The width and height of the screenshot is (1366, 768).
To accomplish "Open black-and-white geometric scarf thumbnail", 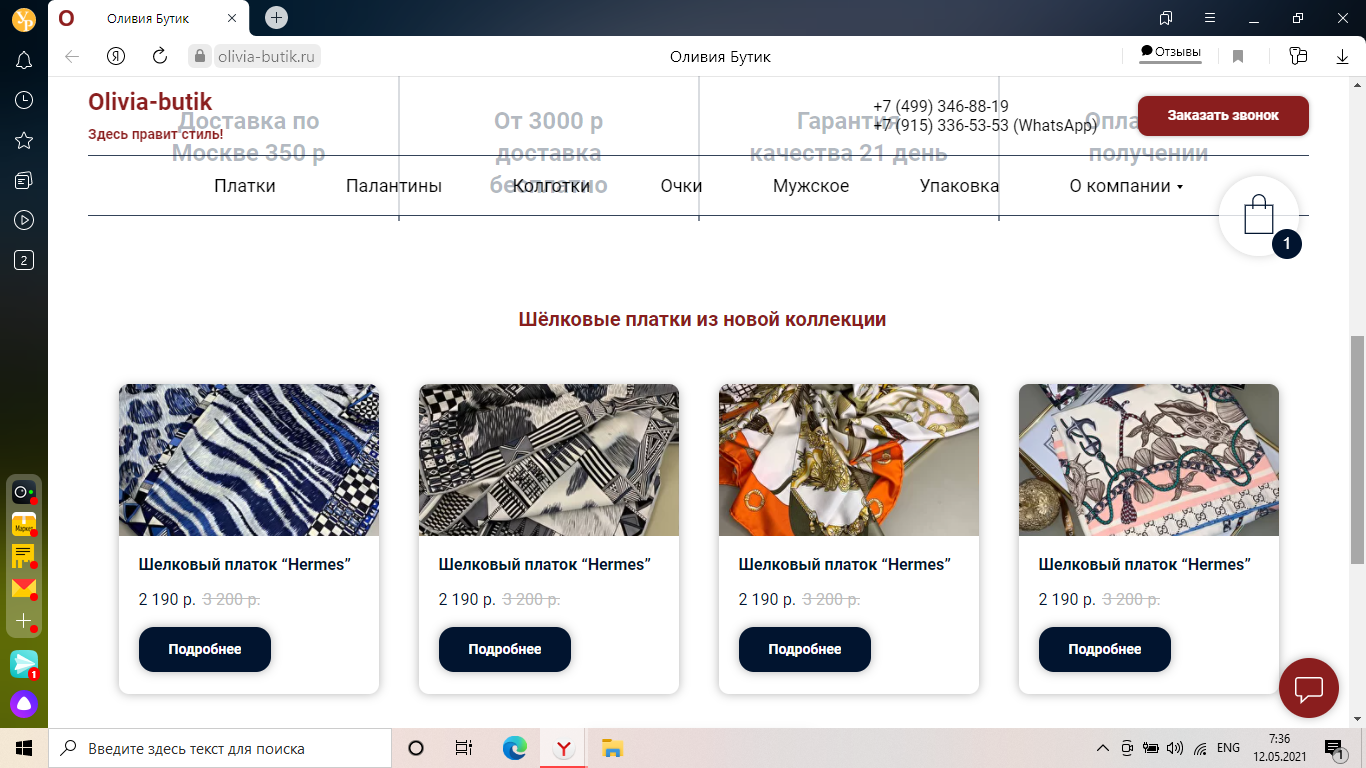I will pyautogui.click(x=549, y=460).
